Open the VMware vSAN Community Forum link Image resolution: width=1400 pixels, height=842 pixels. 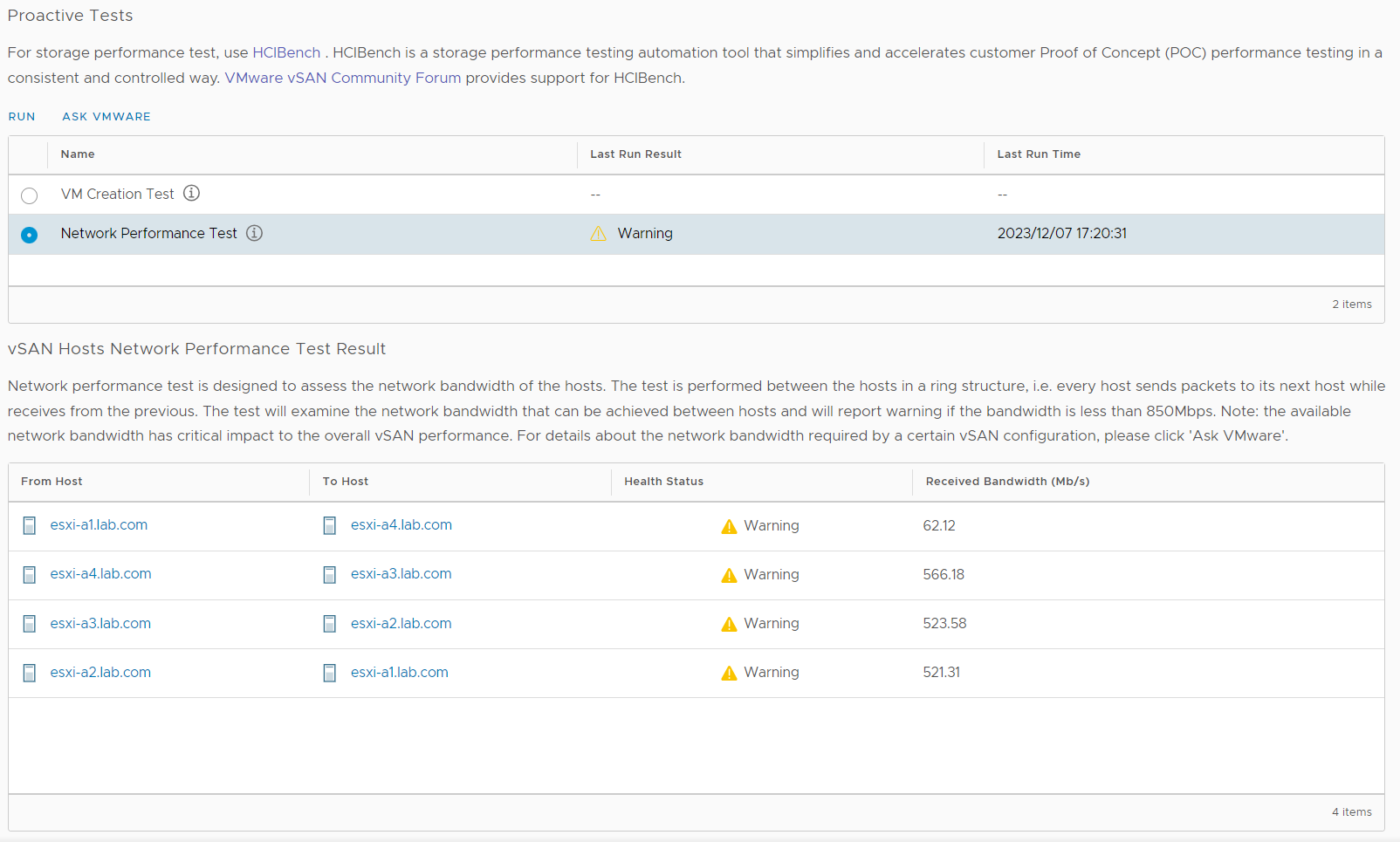(343, 78)
